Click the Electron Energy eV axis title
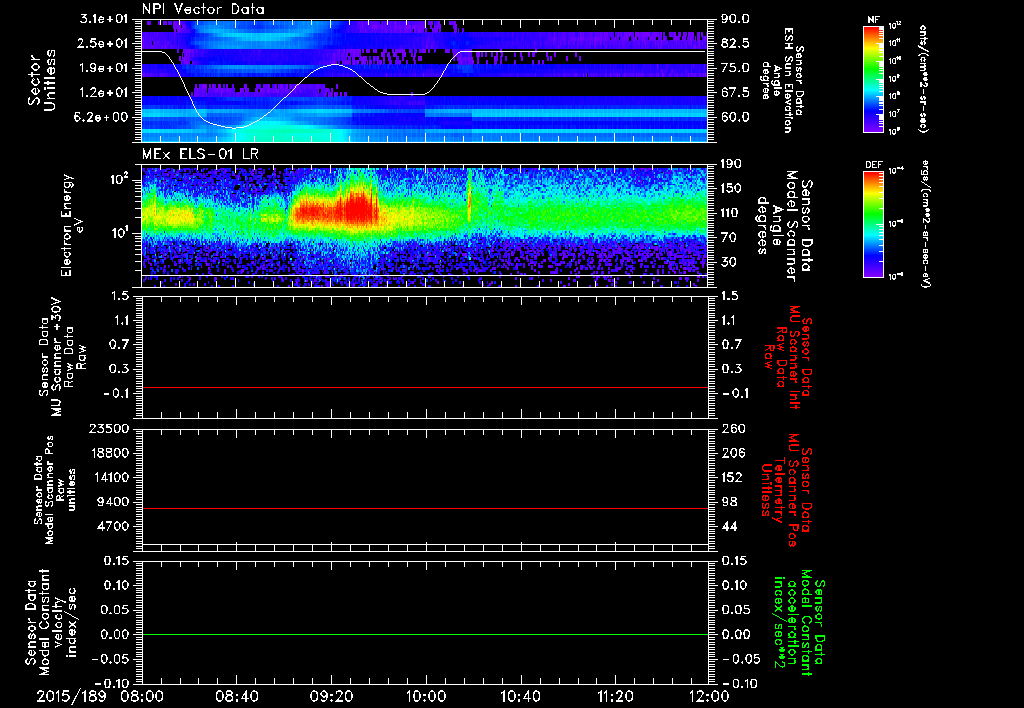The height and width of the screenshot is (708, 1024). click(x=73, y=225)
